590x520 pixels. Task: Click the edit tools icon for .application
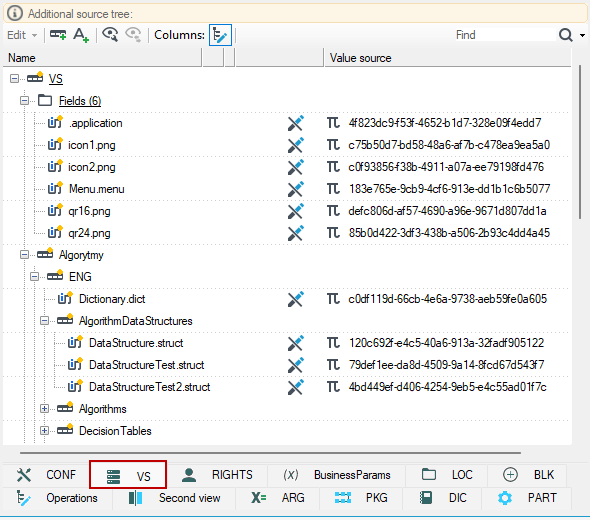point(296,123)
